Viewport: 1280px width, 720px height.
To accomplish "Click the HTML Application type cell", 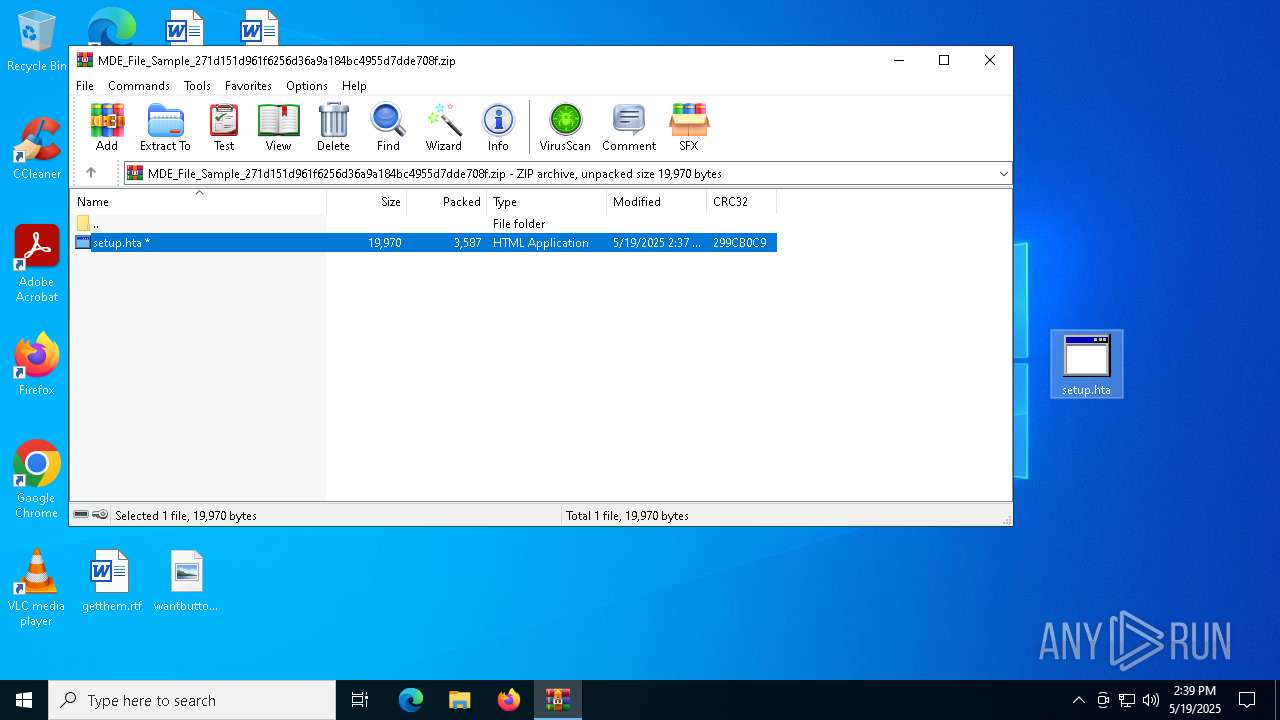I will [x=541, y=243].
